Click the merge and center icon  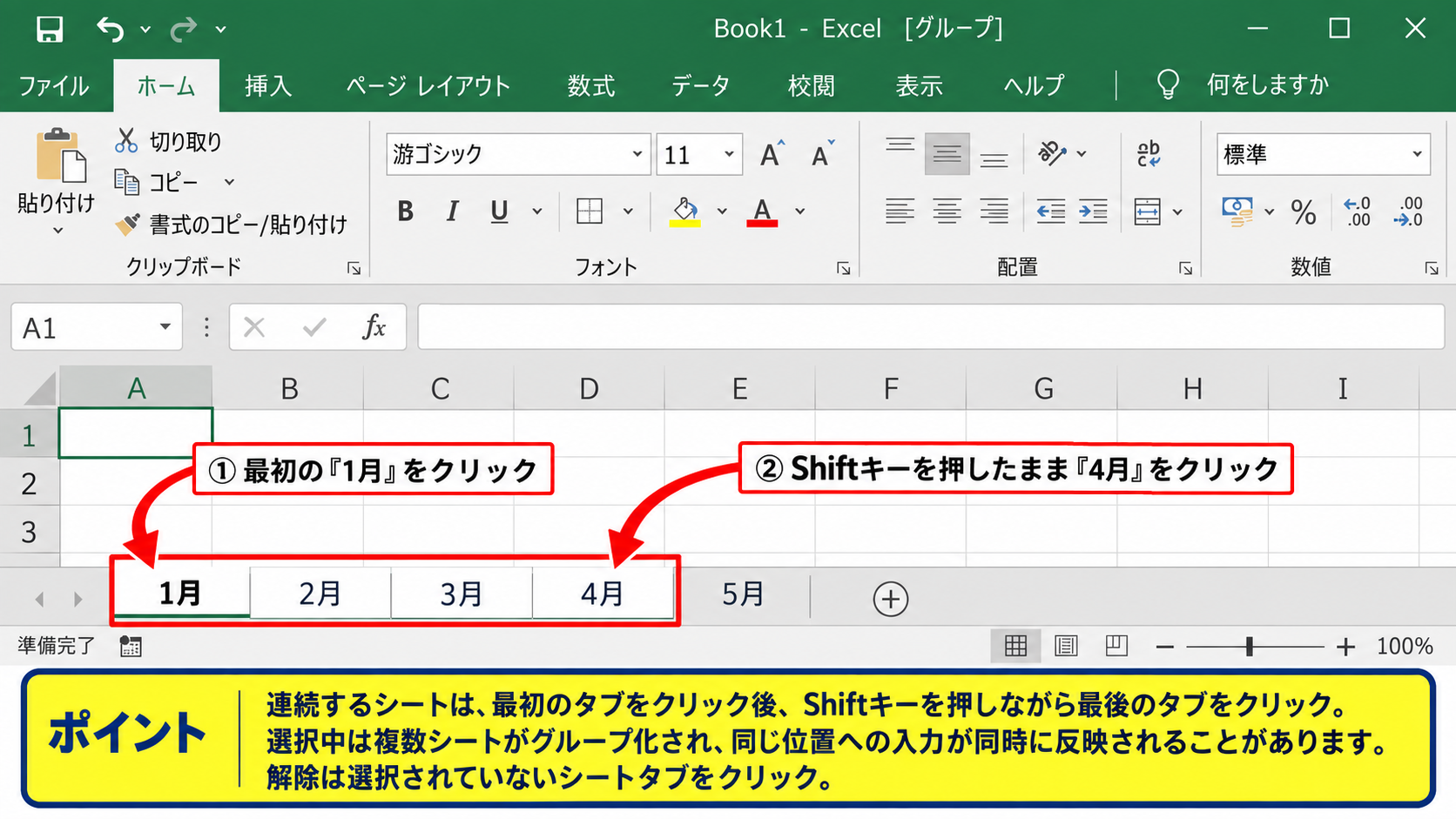(x=1148, y=211)
